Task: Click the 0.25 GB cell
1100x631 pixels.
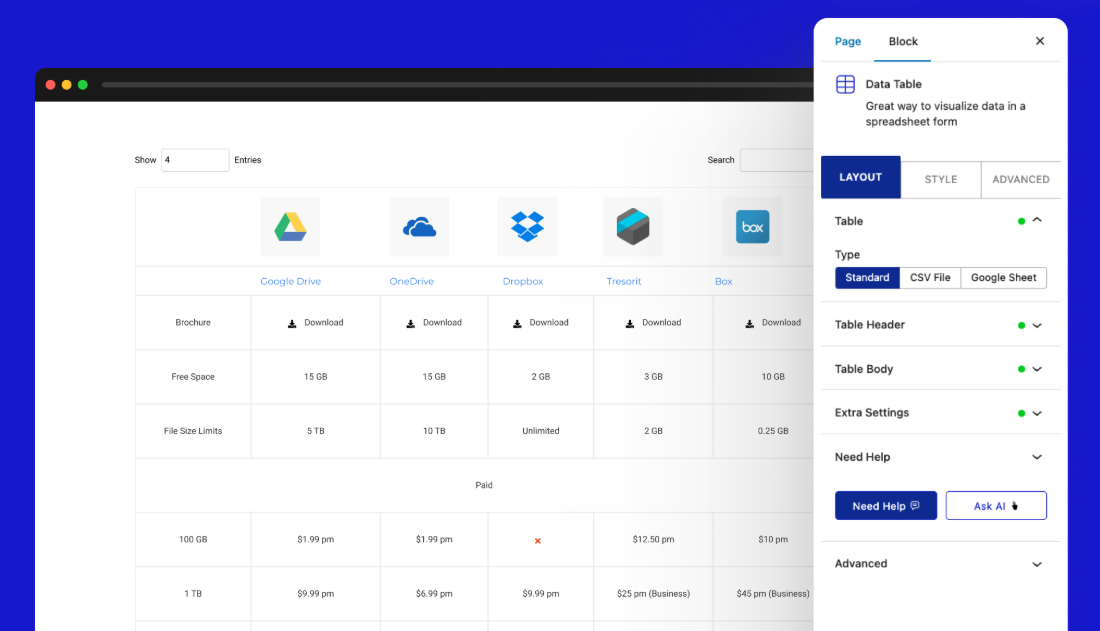Action: [764, 431]
